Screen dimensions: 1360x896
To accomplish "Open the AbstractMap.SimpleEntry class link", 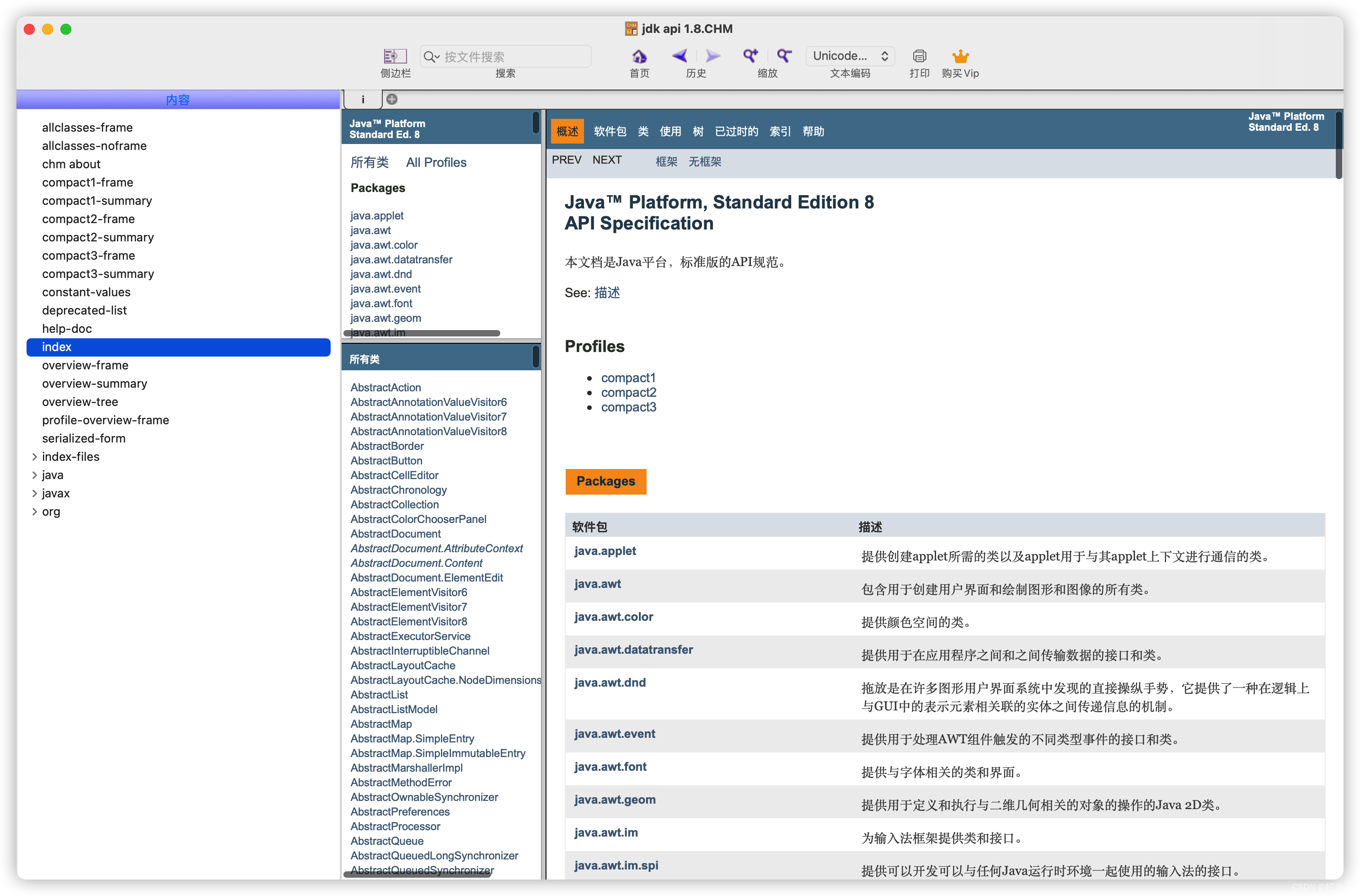I will pos(412,739).
